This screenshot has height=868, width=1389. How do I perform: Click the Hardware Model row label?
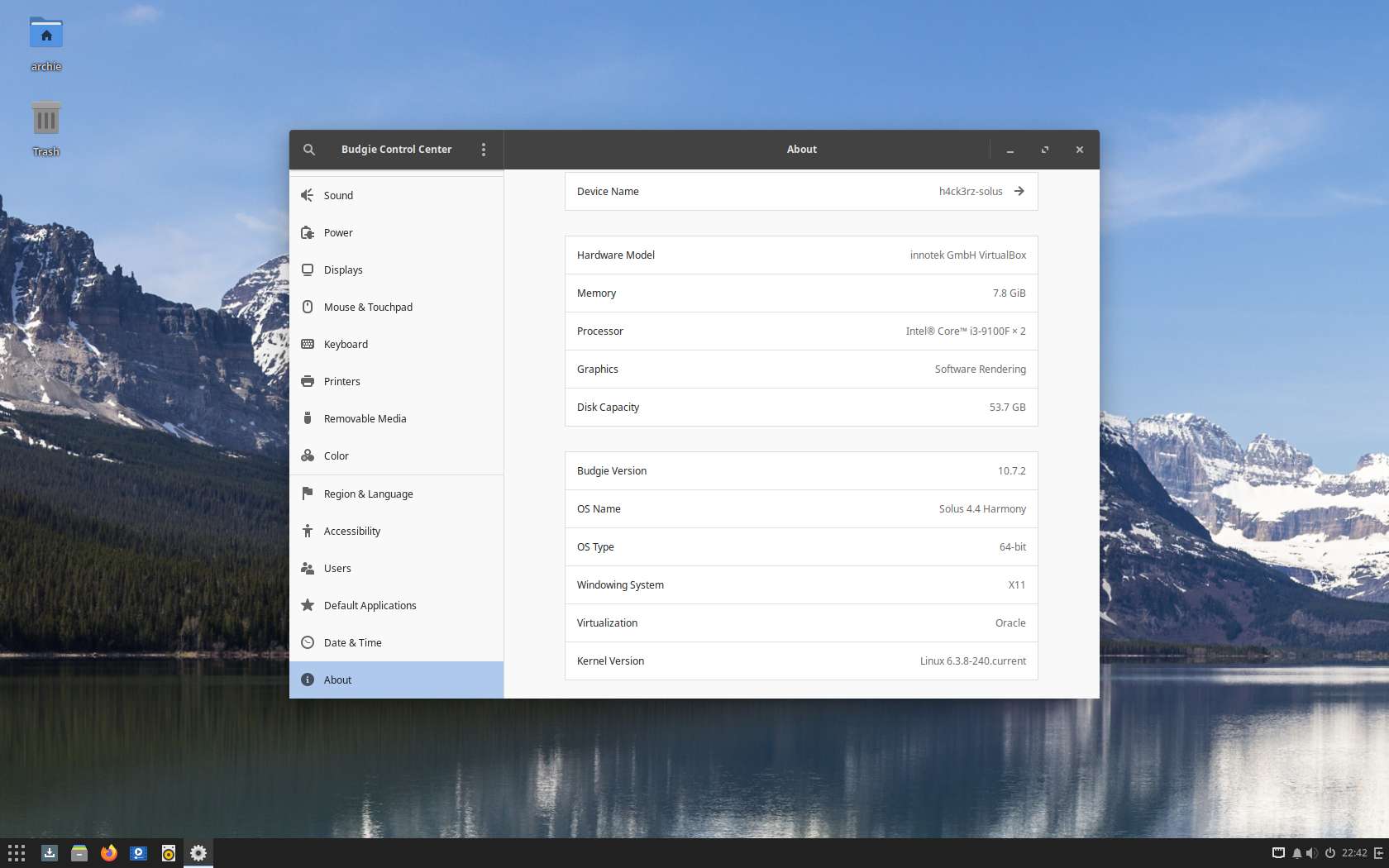pos(616,255)
